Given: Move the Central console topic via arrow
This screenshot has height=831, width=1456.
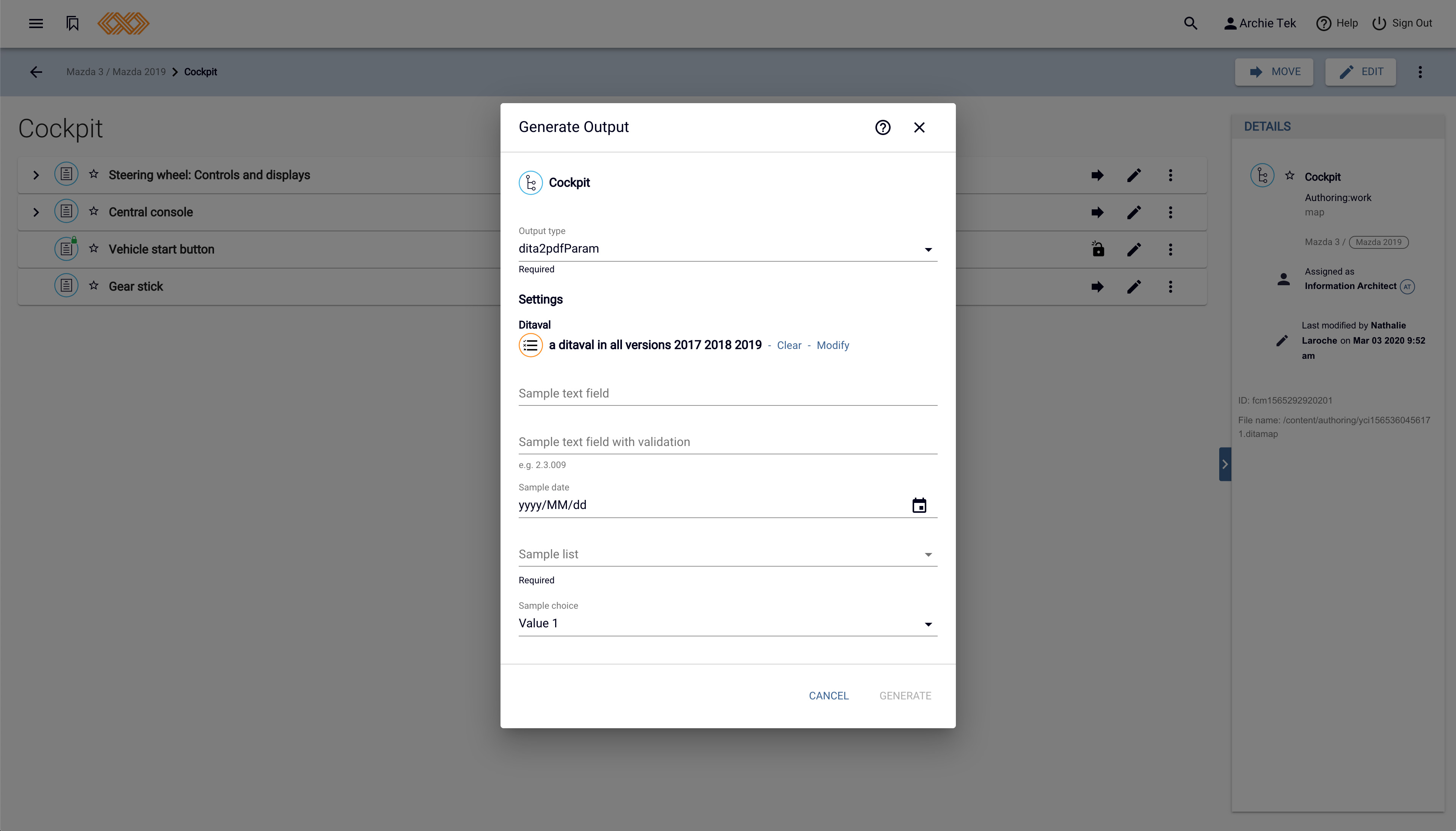Looking at the screenshot, I should pyautogui.click(x=1097, y=212).
